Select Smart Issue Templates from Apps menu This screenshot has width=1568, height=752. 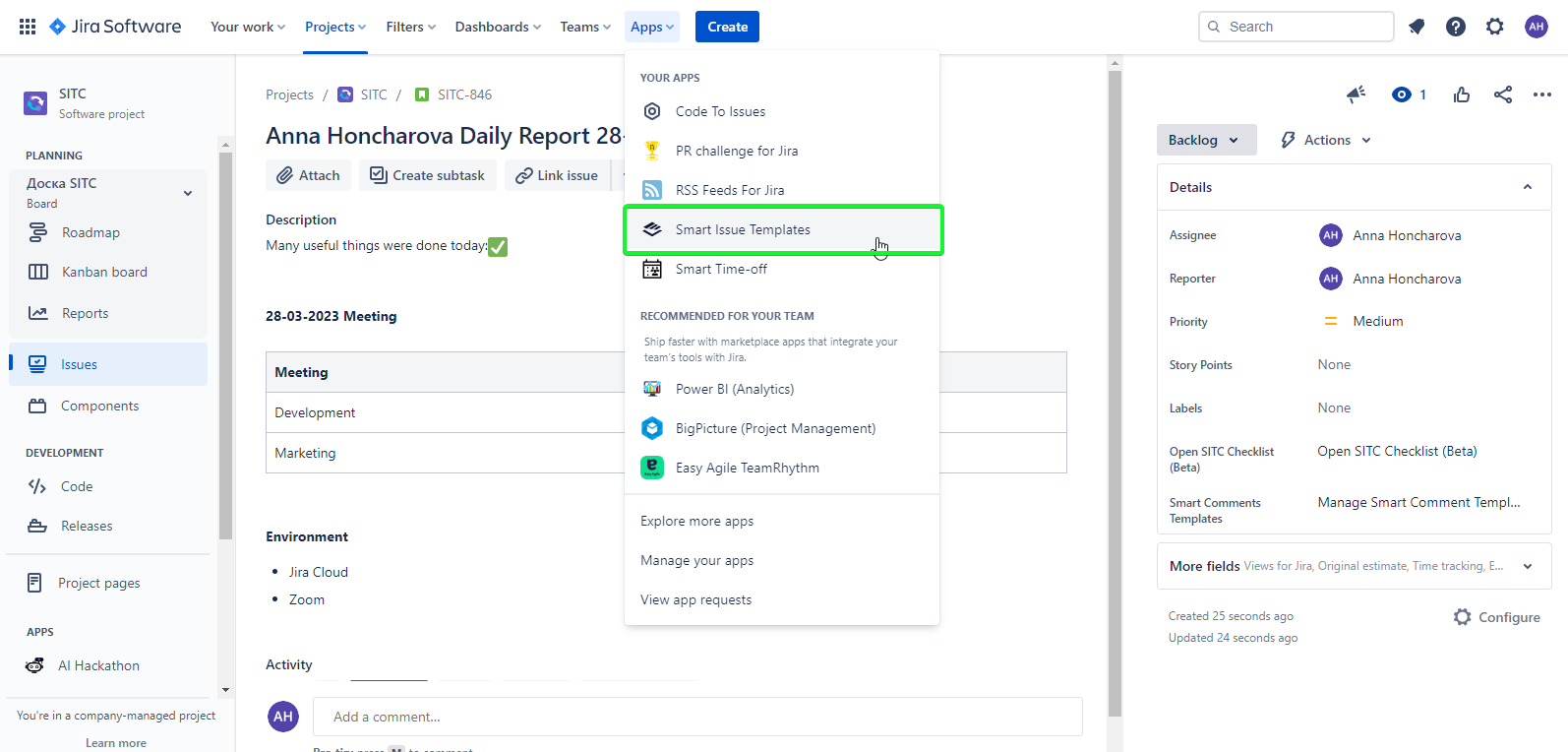[743, 229]
